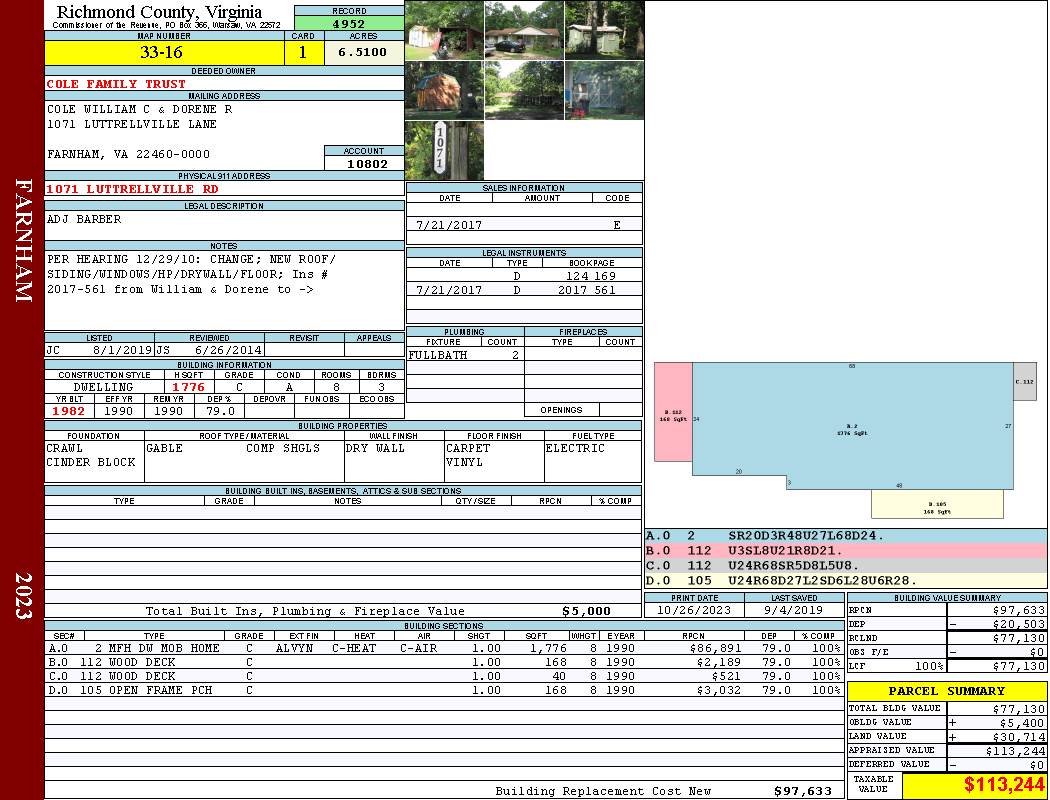The width and height of the screenshot is (1050, 800).
Task: Select the yellow D.105 porch sketch section
Action: coord(936,504)
